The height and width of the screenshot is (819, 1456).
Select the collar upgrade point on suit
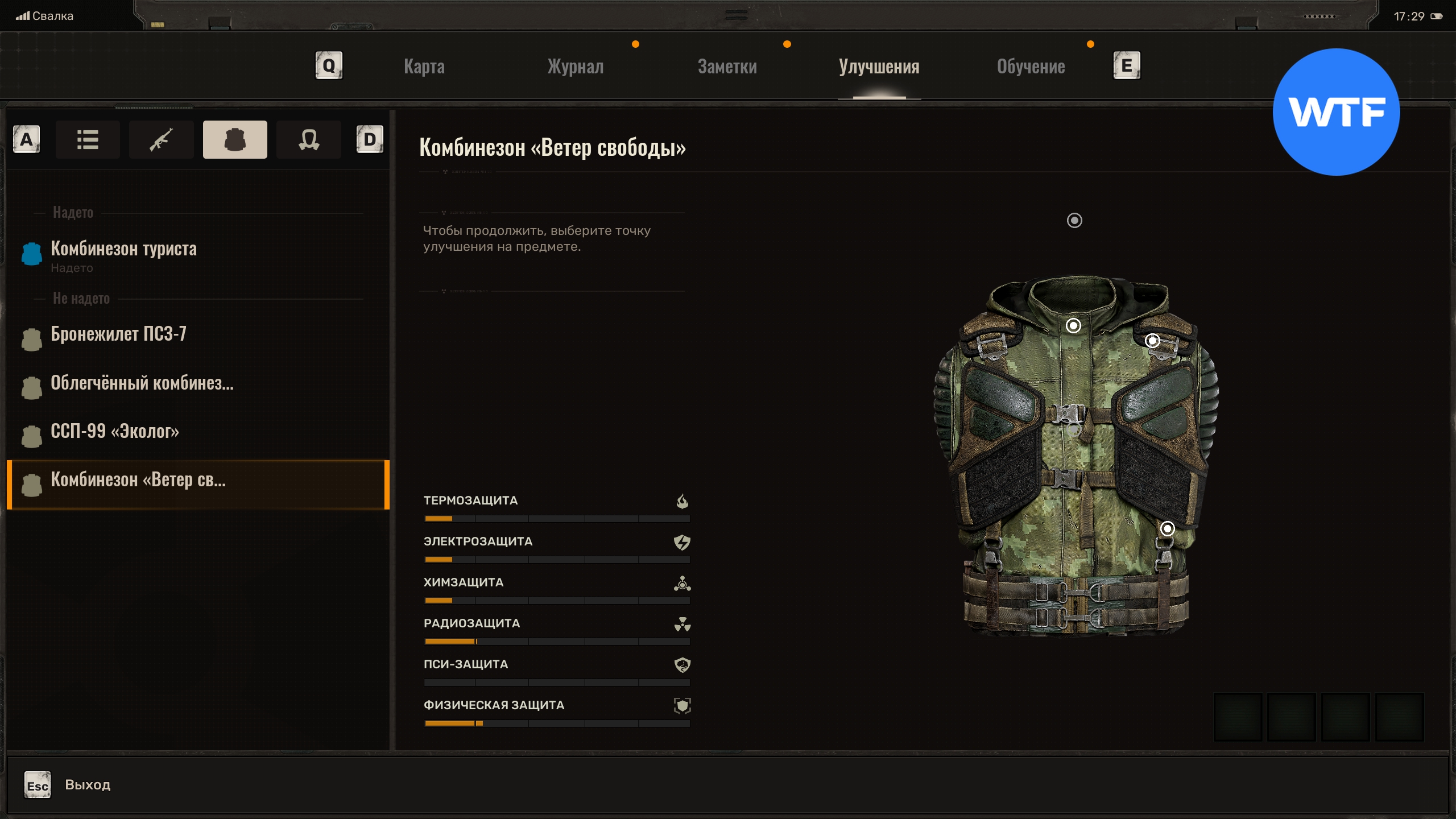1073,325
